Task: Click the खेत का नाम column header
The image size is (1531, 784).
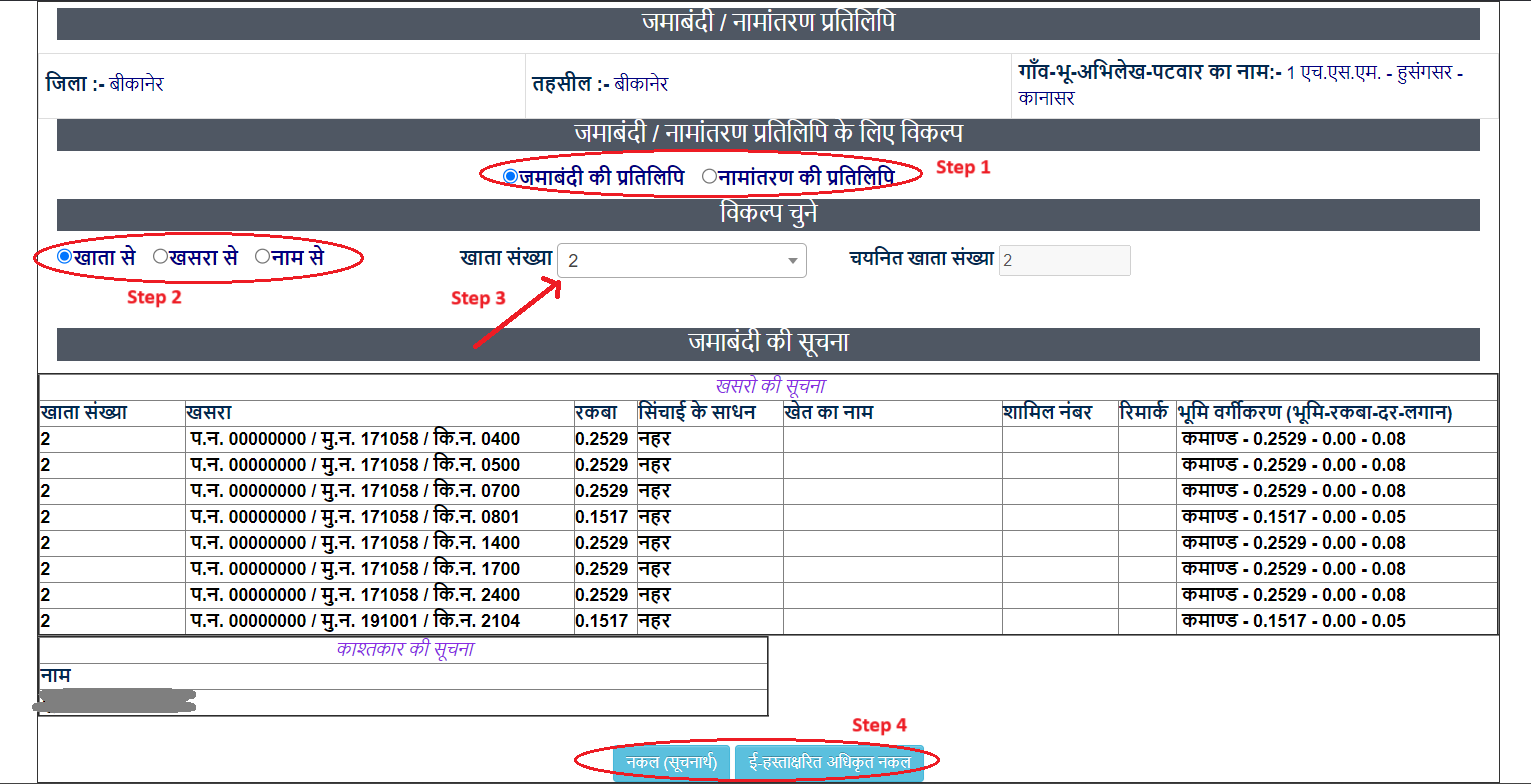Action: pos(829,413)
